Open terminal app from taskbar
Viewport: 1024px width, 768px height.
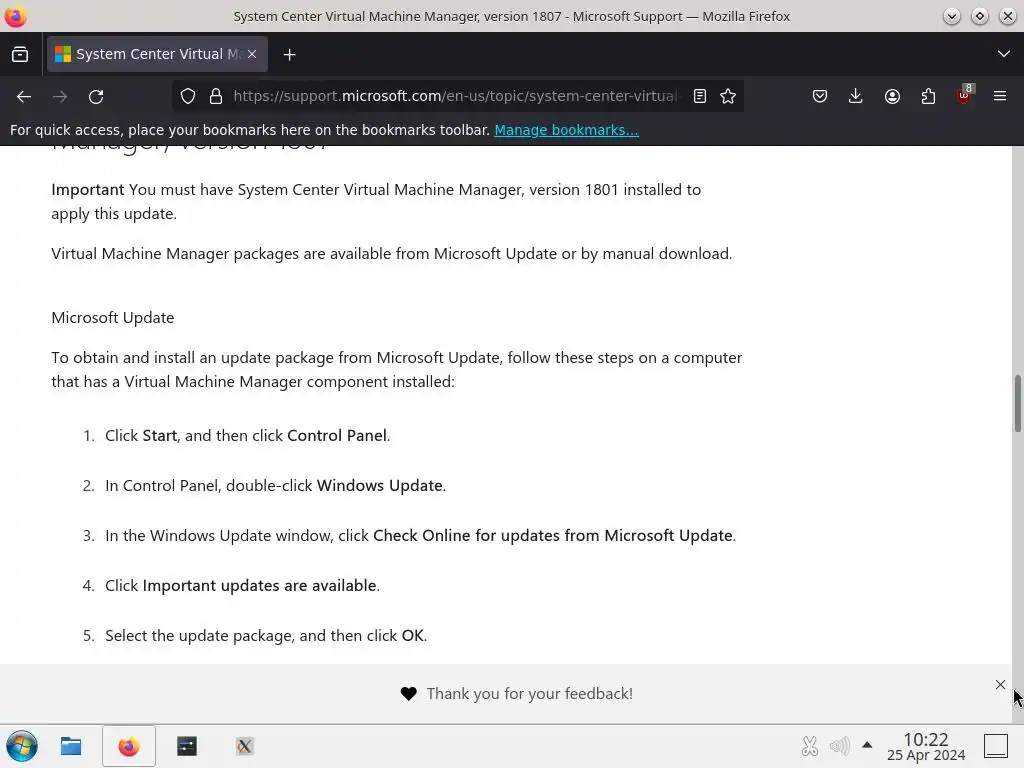point(187,746)
